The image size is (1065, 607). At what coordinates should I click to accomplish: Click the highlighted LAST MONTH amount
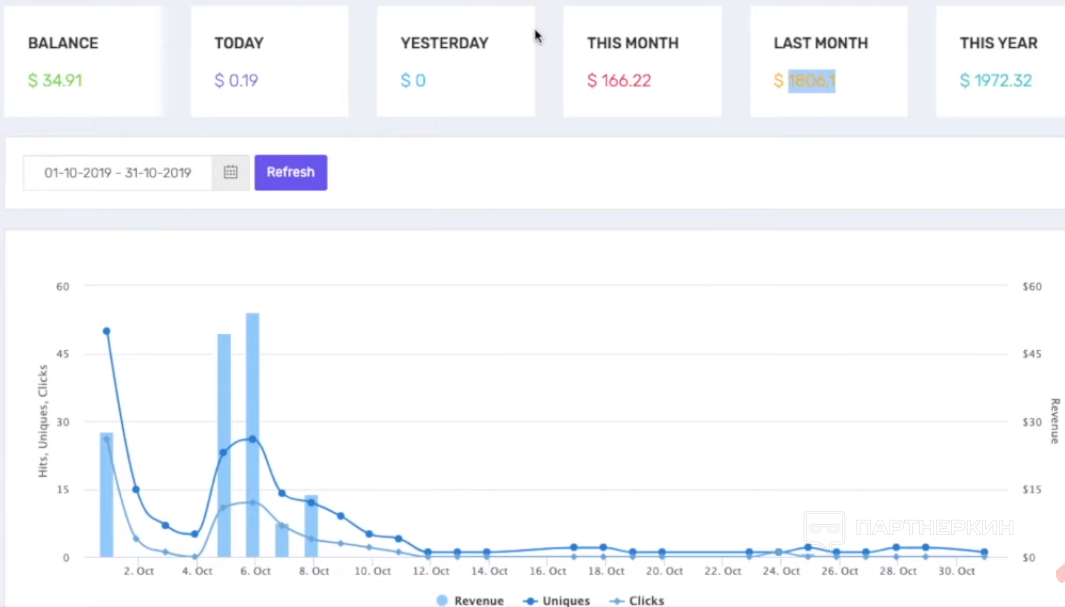click(x=811, y=81)
